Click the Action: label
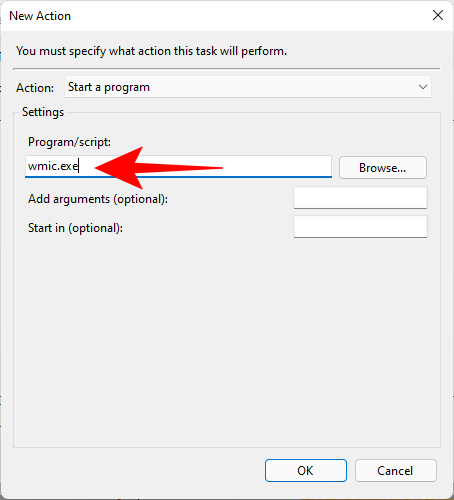This screenshot has height=500, width=454. 35,88
